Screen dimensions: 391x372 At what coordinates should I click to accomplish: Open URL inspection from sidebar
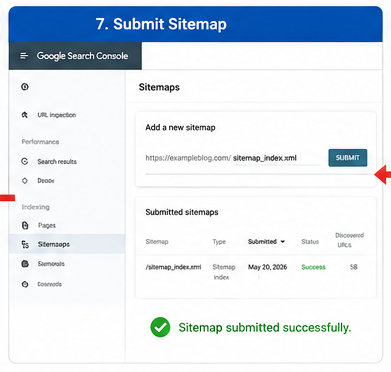pos(57,115)
